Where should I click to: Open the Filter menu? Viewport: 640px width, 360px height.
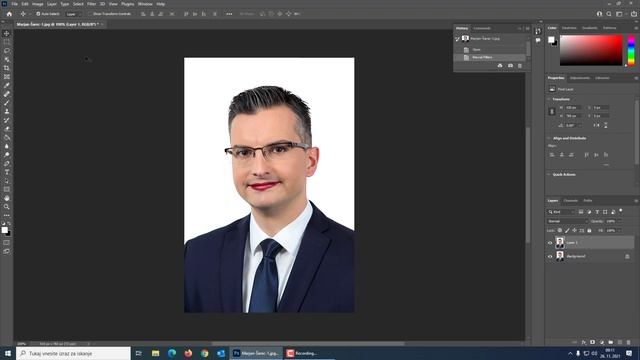pos(91,4)
